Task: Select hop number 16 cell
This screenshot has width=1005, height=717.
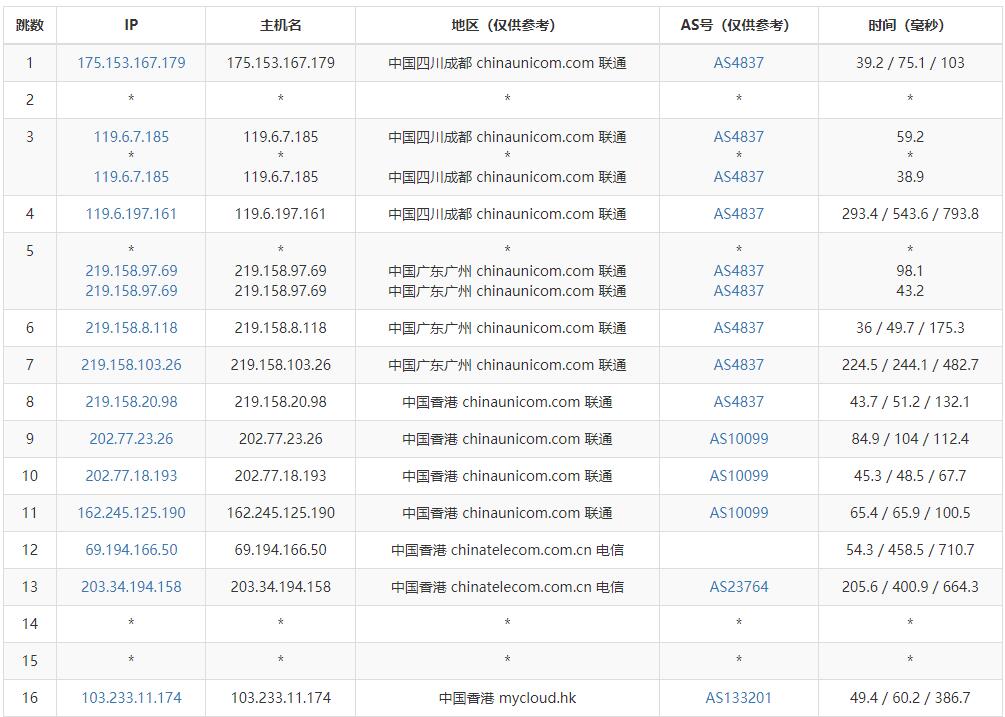Action: tap(29, 698)
